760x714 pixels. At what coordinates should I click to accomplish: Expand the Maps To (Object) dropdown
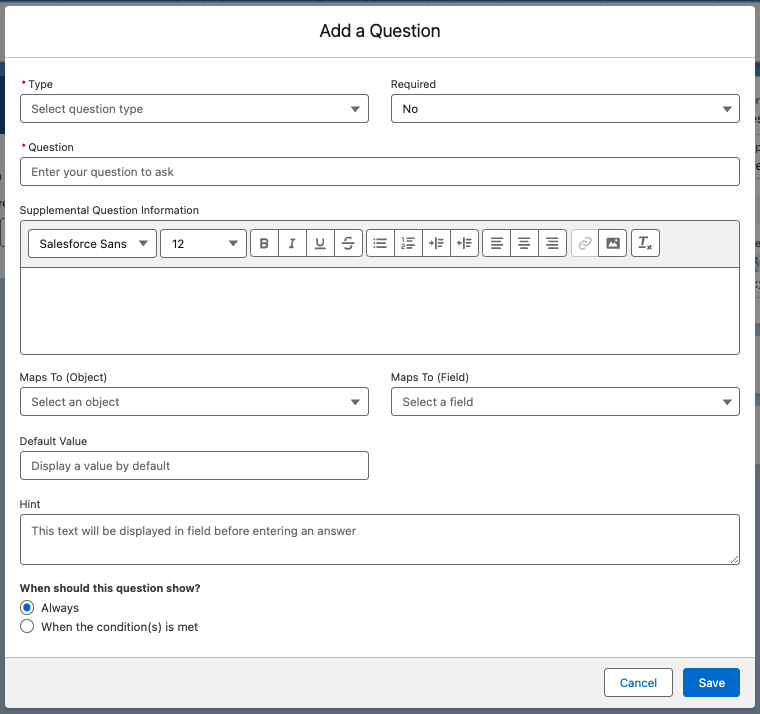pyautogui.click(x=194, y=401)
